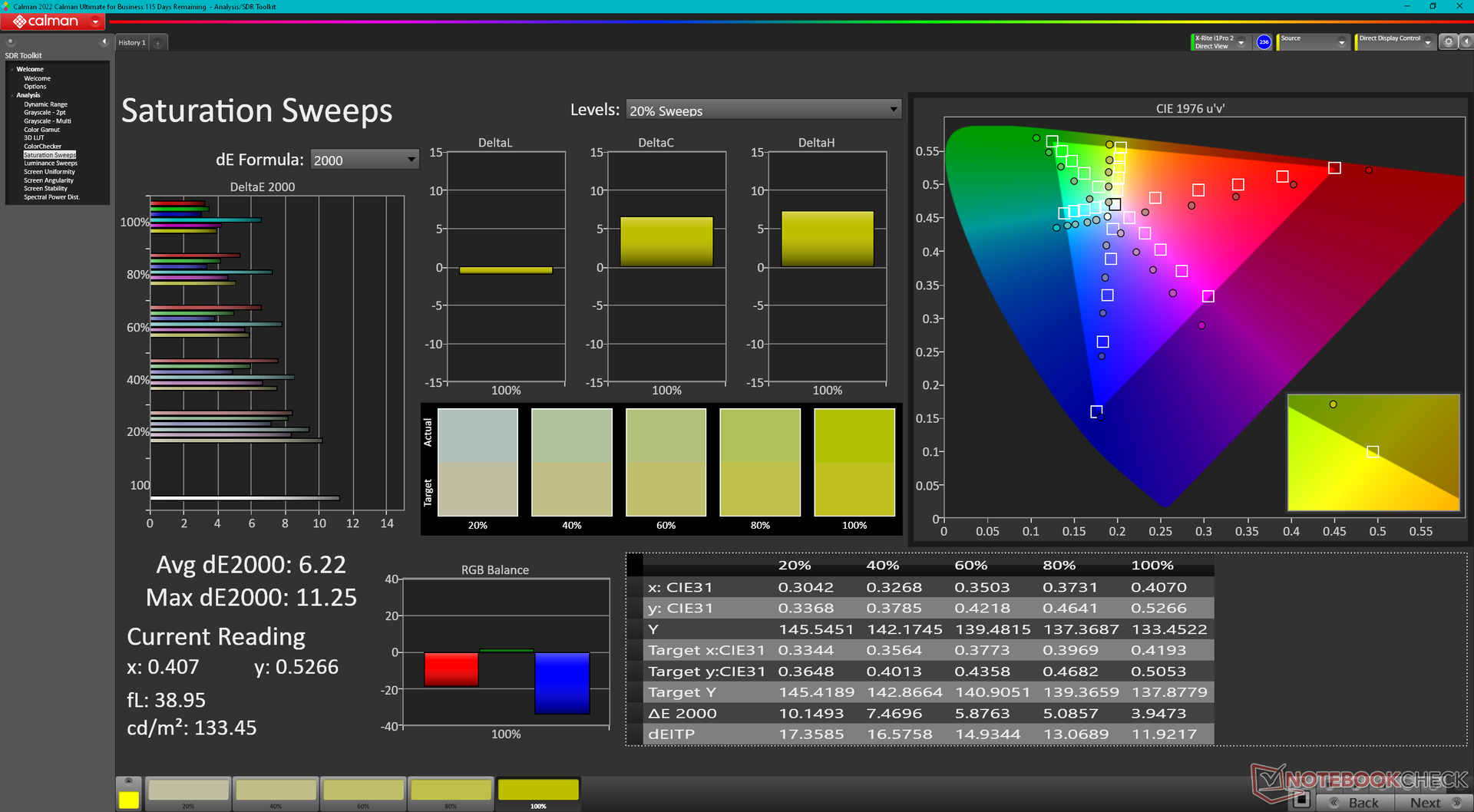Image resolution: width=1474 pixels, height=812 pixels.
Task: Expand the X-Rite i1Pro 2 meter dropdown
Action: click(1241, 43)
